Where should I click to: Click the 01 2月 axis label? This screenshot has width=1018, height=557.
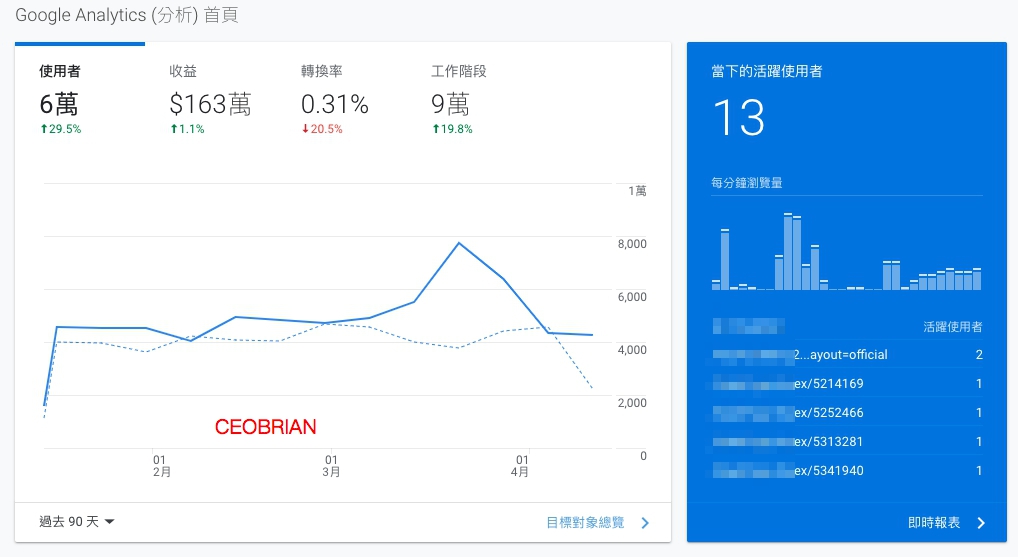pyautogui.click(x=161, y=465)
